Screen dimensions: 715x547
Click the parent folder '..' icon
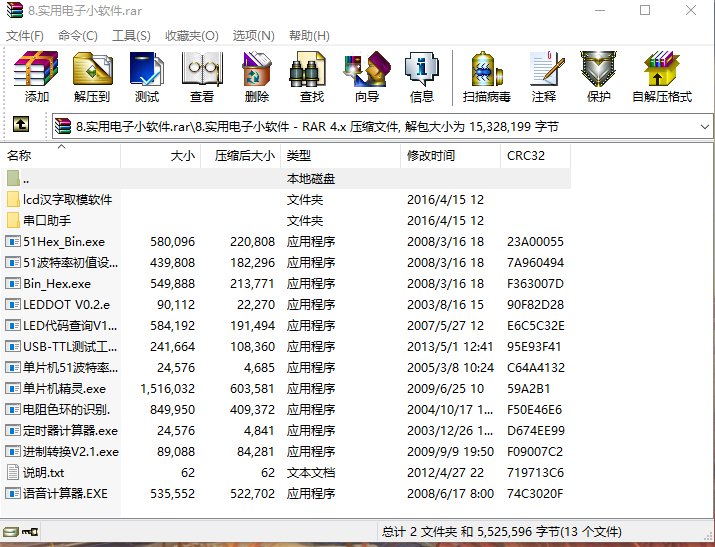pyautogui.click(x=13, y=178)
